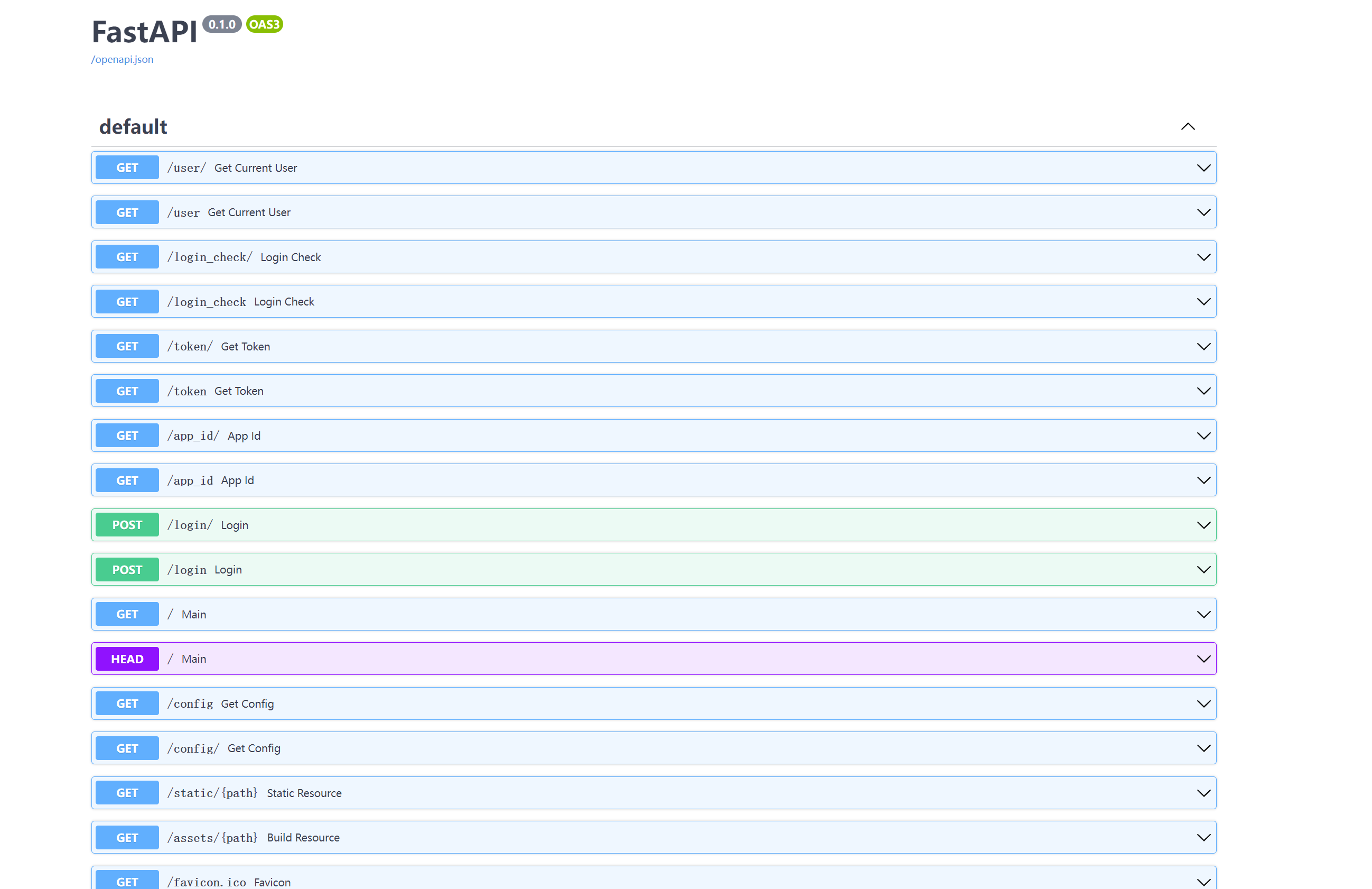Expand the /app_id endpoint chevron

coord(1203,480)
